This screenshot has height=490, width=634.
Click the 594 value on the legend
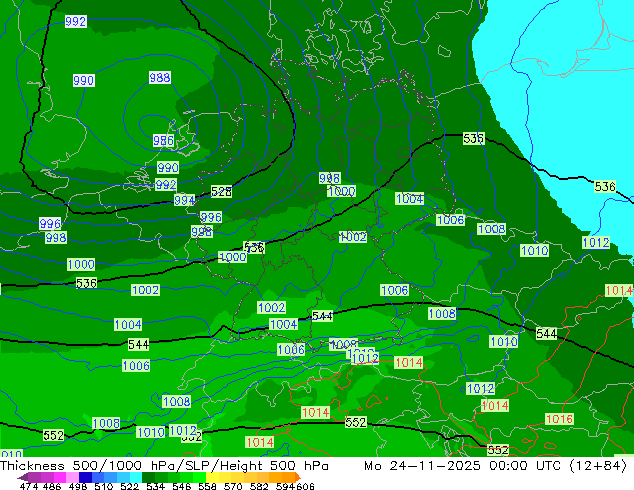(285, 486)
